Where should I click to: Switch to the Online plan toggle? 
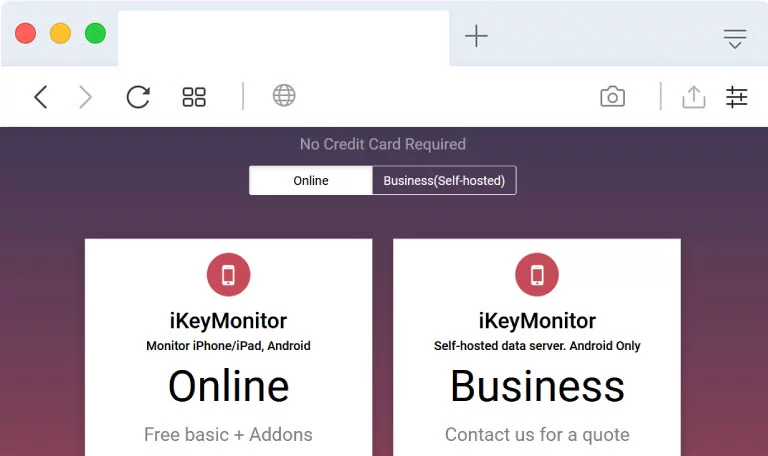[x=311, y=180]
